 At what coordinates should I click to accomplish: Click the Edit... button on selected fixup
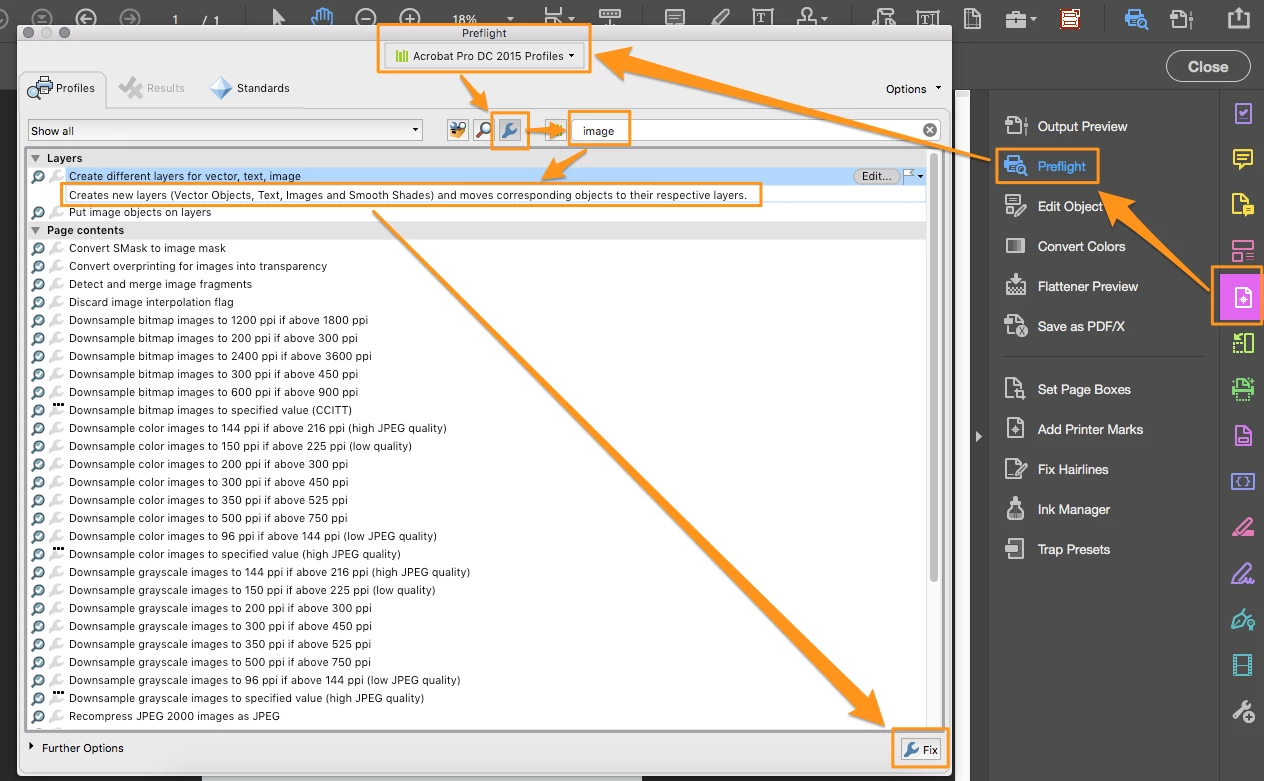(x=877, y=176)
